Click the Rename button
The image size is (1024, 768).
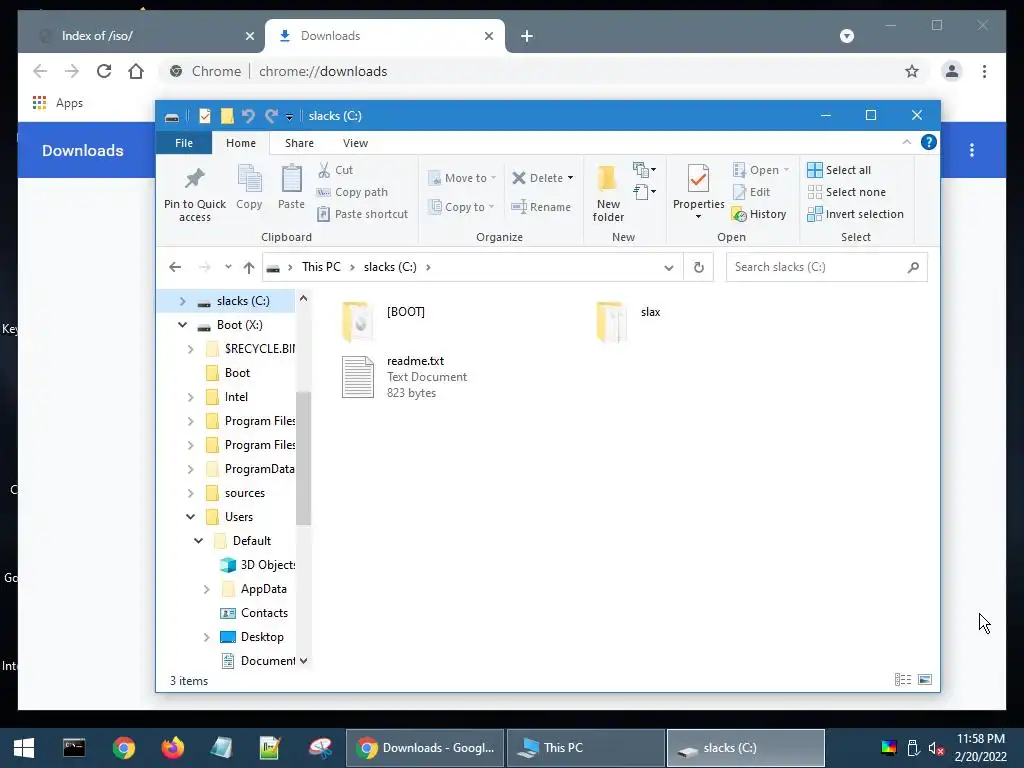click(541, 207)
